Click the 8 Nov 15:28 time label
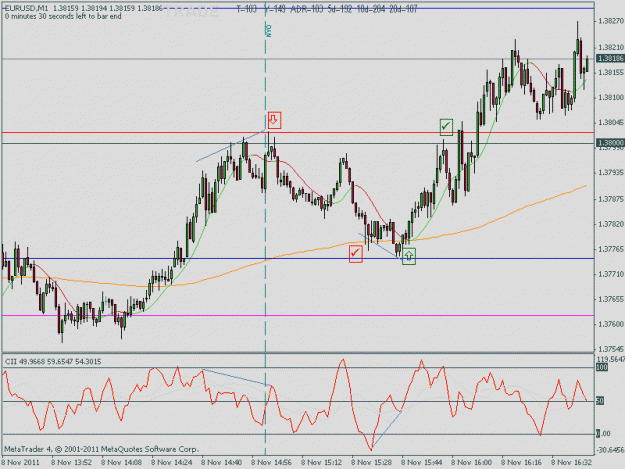This screenshot has height=469, width=625. click(371, 462)
